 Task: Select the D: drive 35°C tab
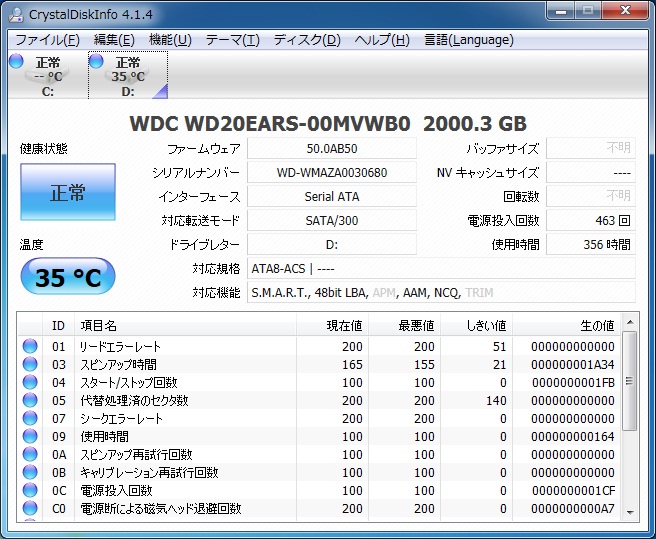pyautogui.click(x=128, y=75)
